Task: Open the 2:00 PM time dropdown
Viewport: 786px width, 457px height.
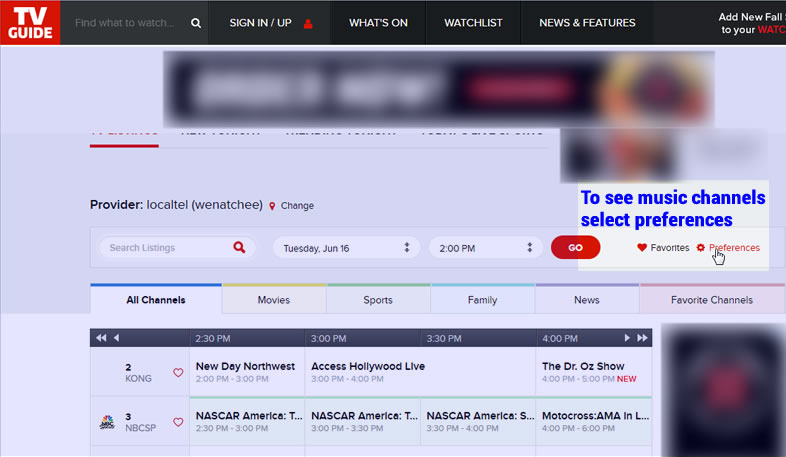Action: [485, 248]
